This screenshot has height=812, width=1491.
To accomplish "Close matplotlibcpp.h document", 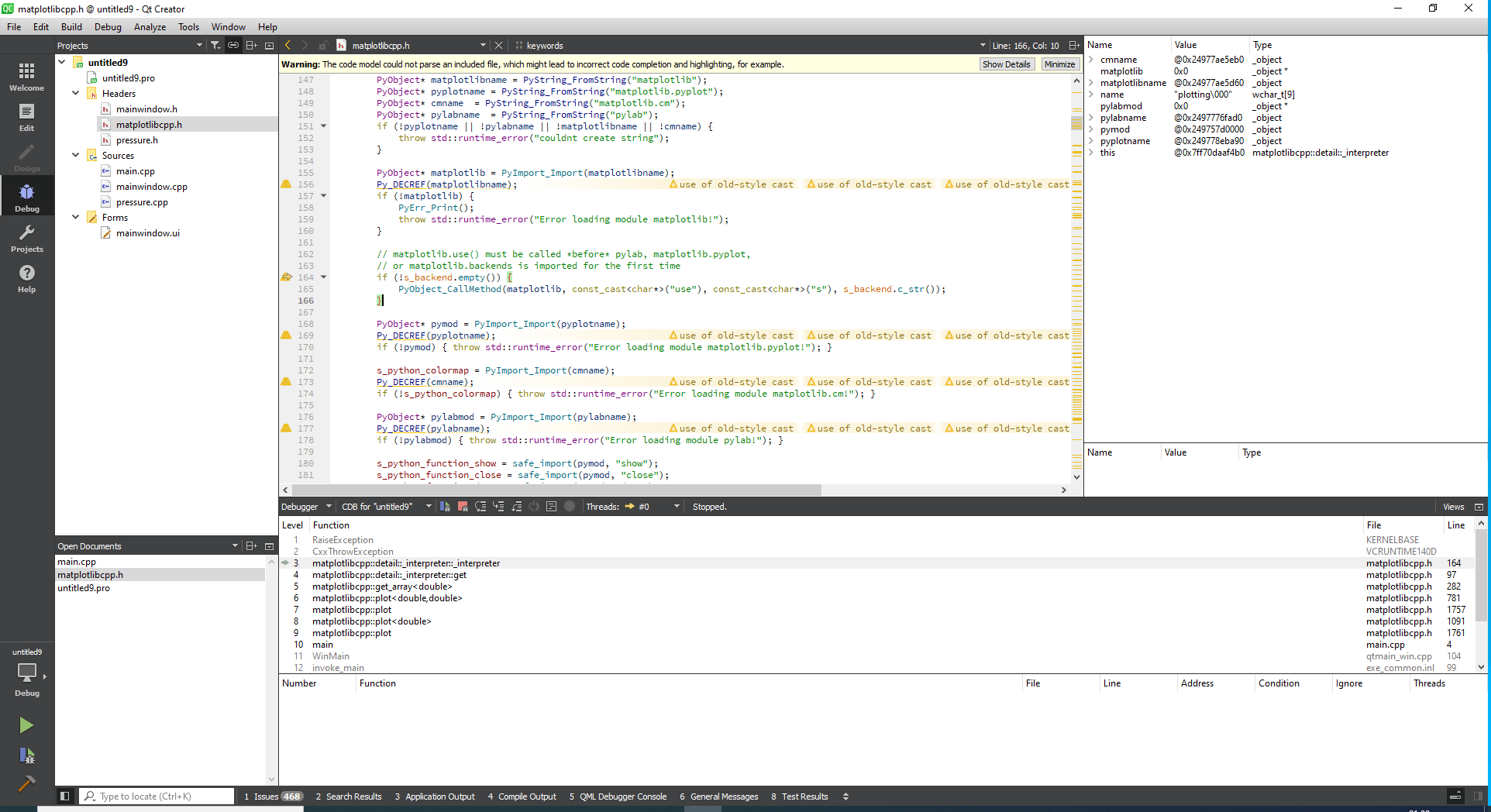I will click(x=499, y=46).
